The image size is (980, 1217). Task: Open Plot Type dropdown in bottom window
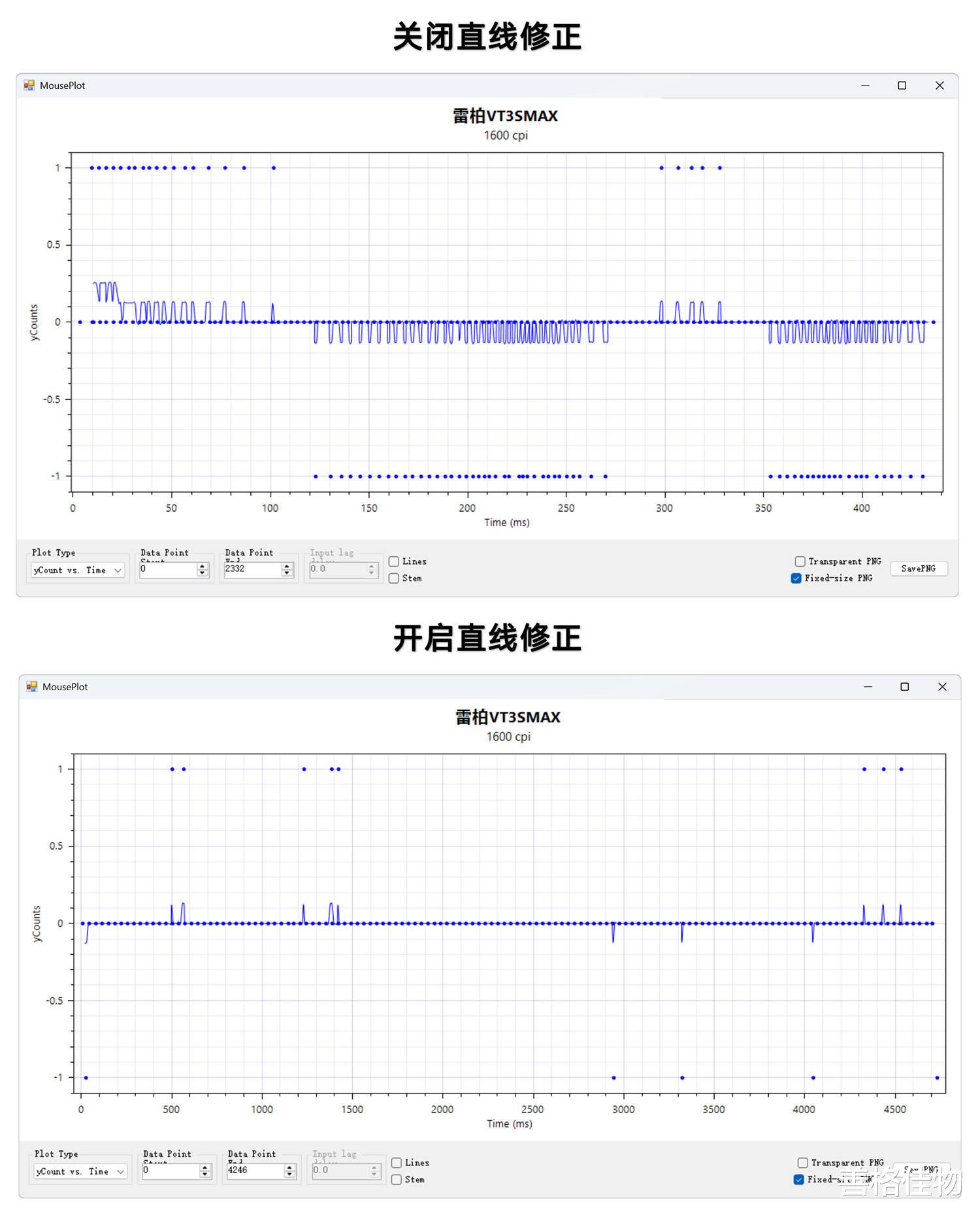[x=80, y=1171]
